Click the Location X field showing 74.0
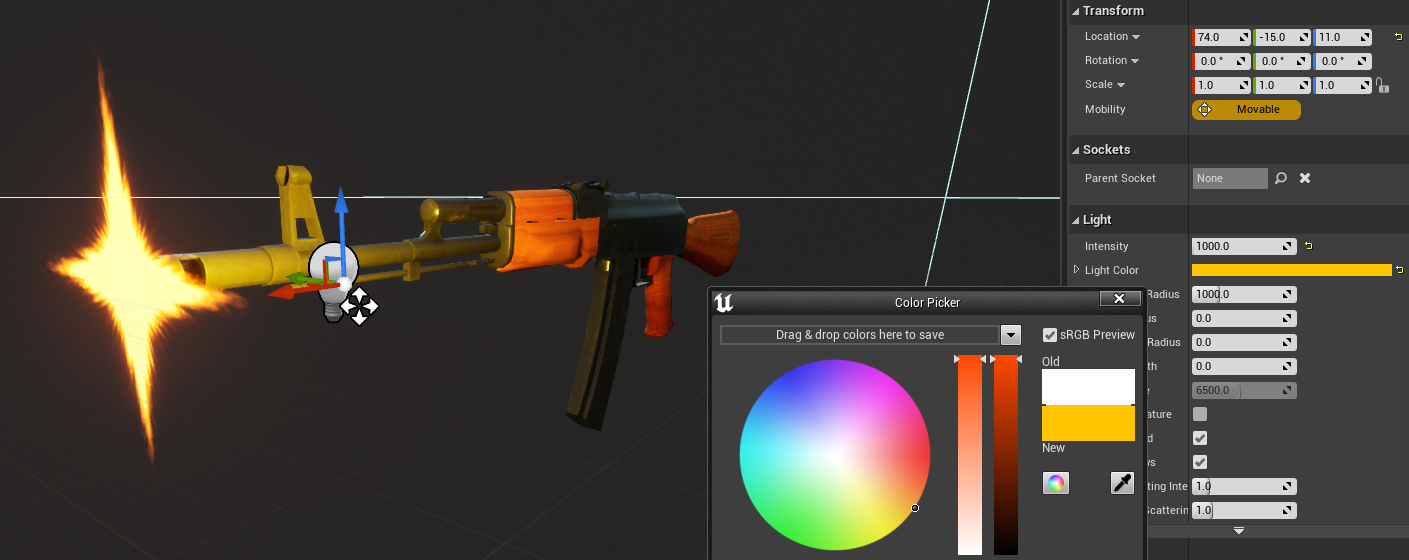 coord(1222,37)
